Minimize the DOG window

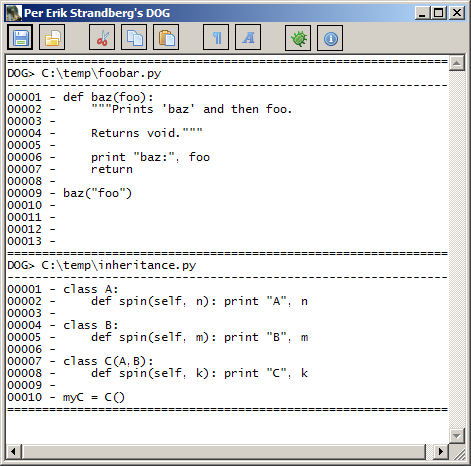point(422,13)
